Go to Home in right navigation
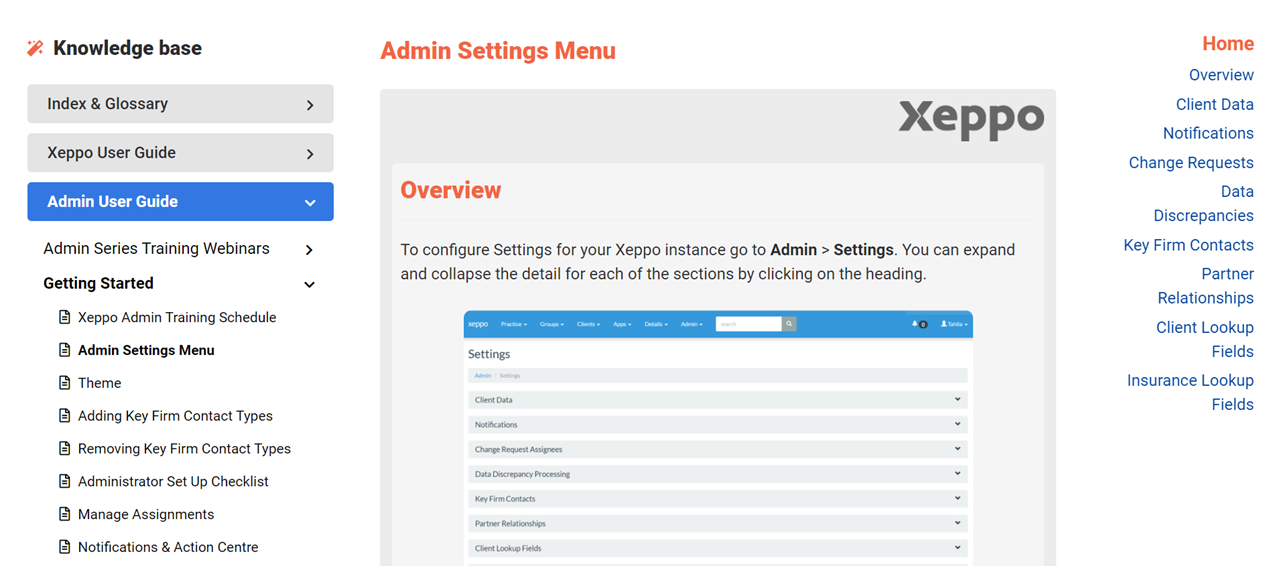 tap(1227, 44)
